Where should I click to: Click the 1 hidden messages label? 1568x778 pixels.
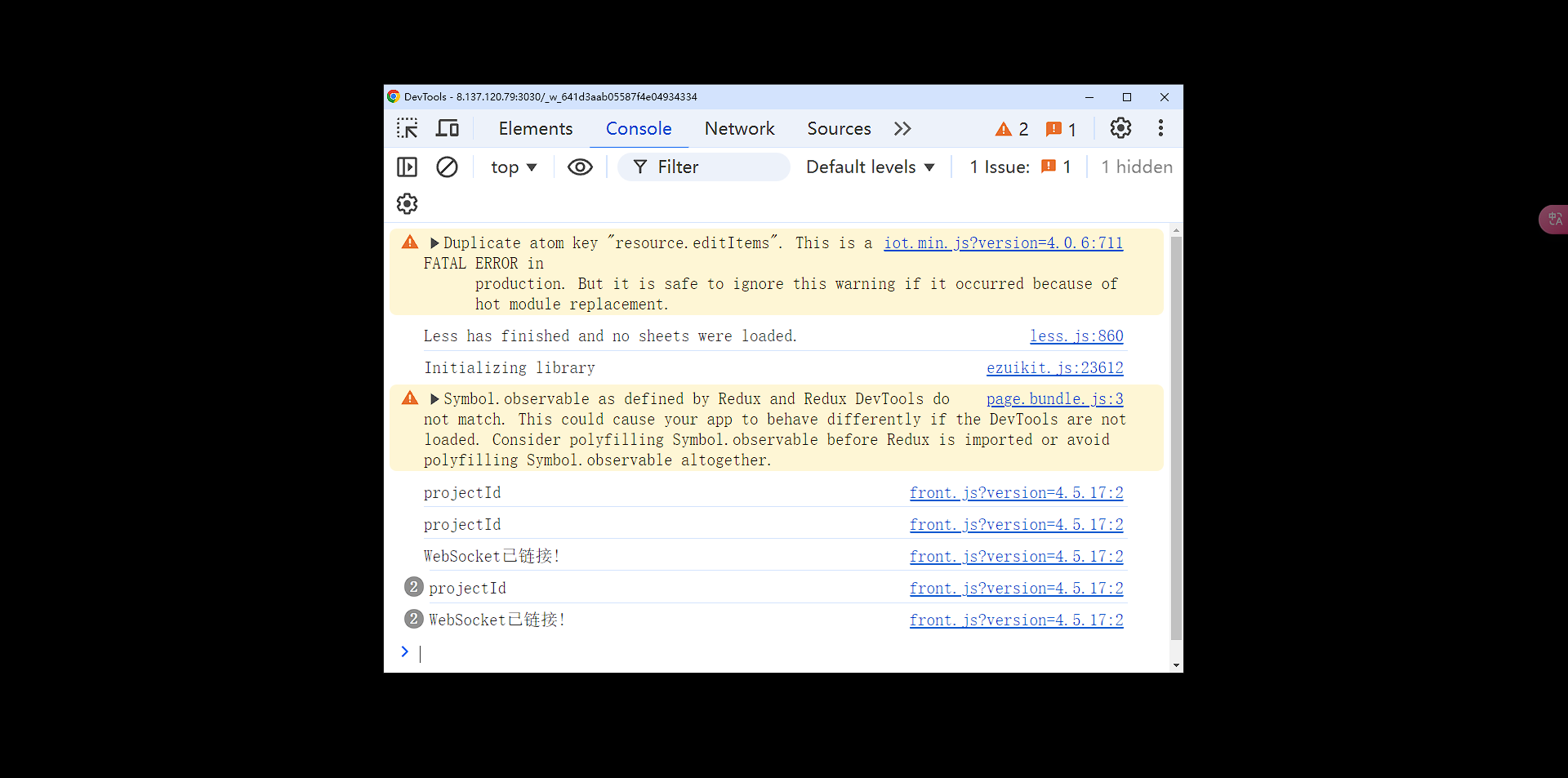point(1136,167)
